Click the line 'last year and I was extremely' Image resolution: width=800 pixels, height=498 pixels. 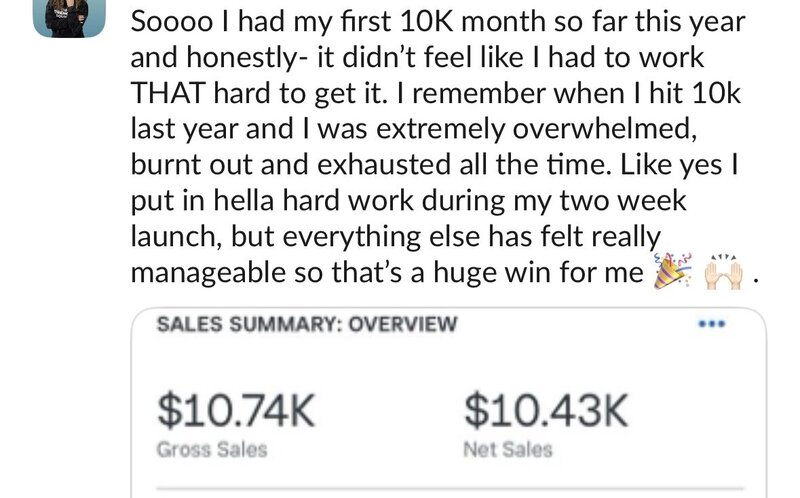[x=414, y=129]
